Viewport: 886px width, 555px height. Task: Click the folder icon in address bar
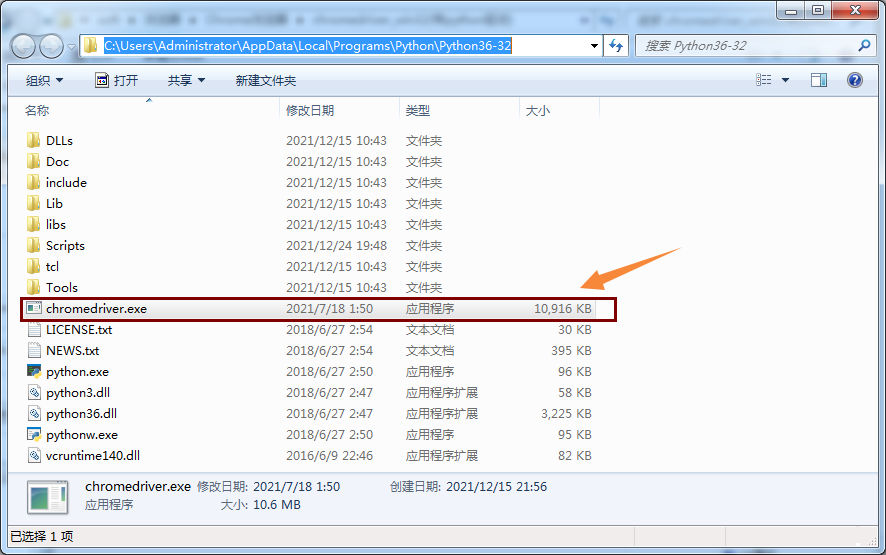pyautogui.click(x=90, y=45)
